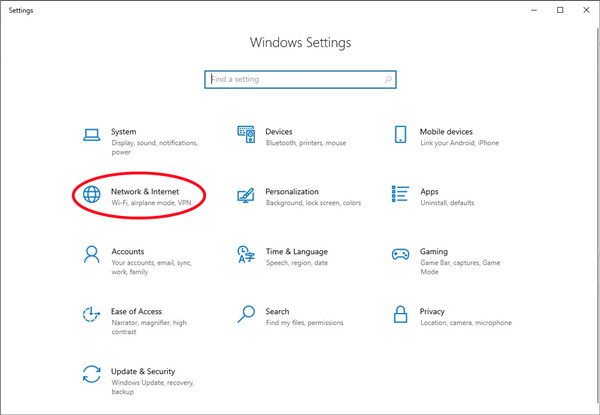Click 'Find my files, permissions' description
The image size is (600, 415).
305,323
